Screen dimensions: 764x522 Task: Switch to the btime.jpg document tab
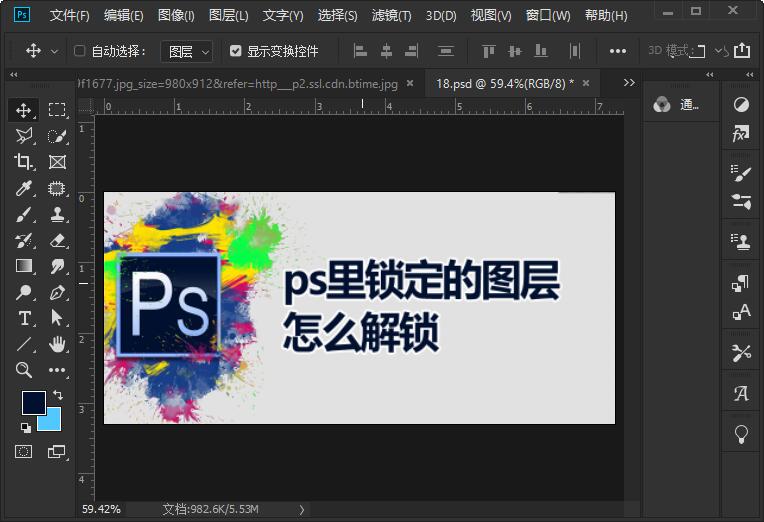pyautogui.click(x=238, y=84)
